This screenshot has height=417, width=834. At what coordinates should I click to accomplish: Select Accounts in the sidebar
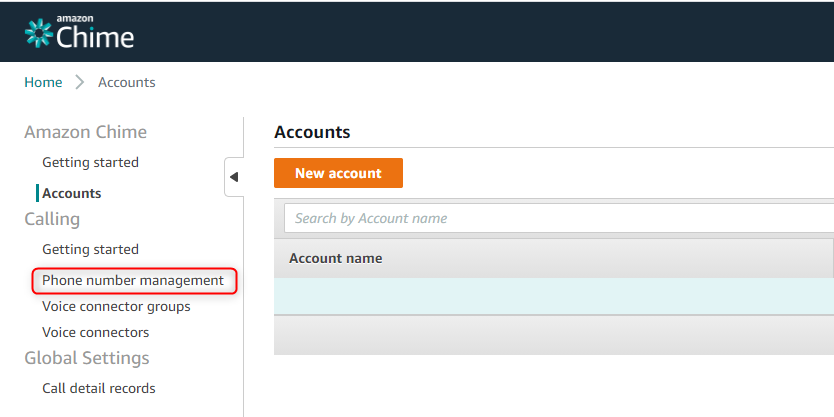pyautogui.click(x=72, y=193)
